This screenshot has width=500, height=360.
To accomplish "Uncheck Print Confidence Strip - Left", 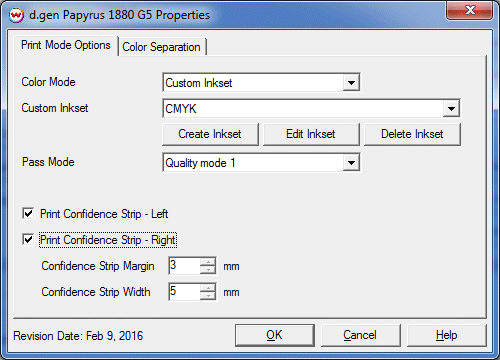I will 28,213.
